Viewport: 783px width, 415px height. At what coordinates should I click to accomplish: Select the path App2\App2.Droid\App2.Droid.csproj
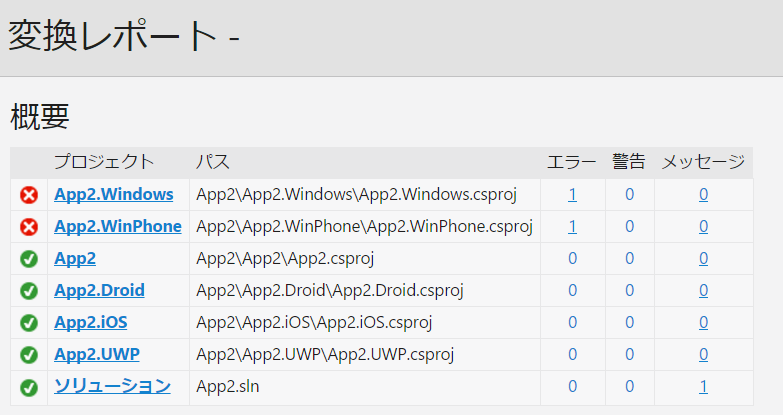point(330,290)
